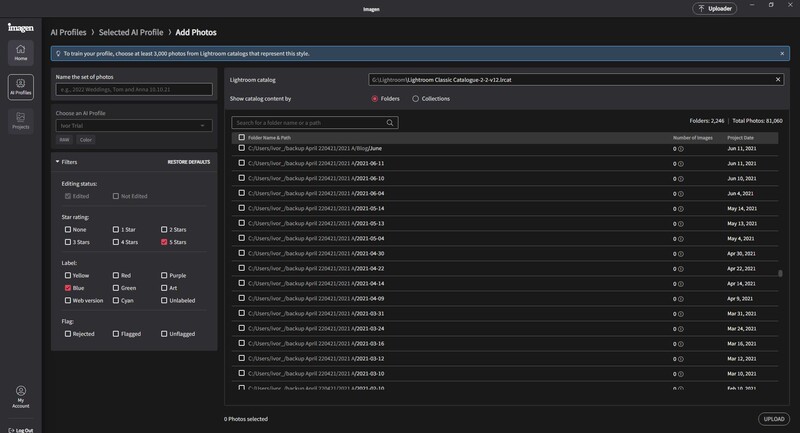Enable the 4 Stars rating filter

116,242
